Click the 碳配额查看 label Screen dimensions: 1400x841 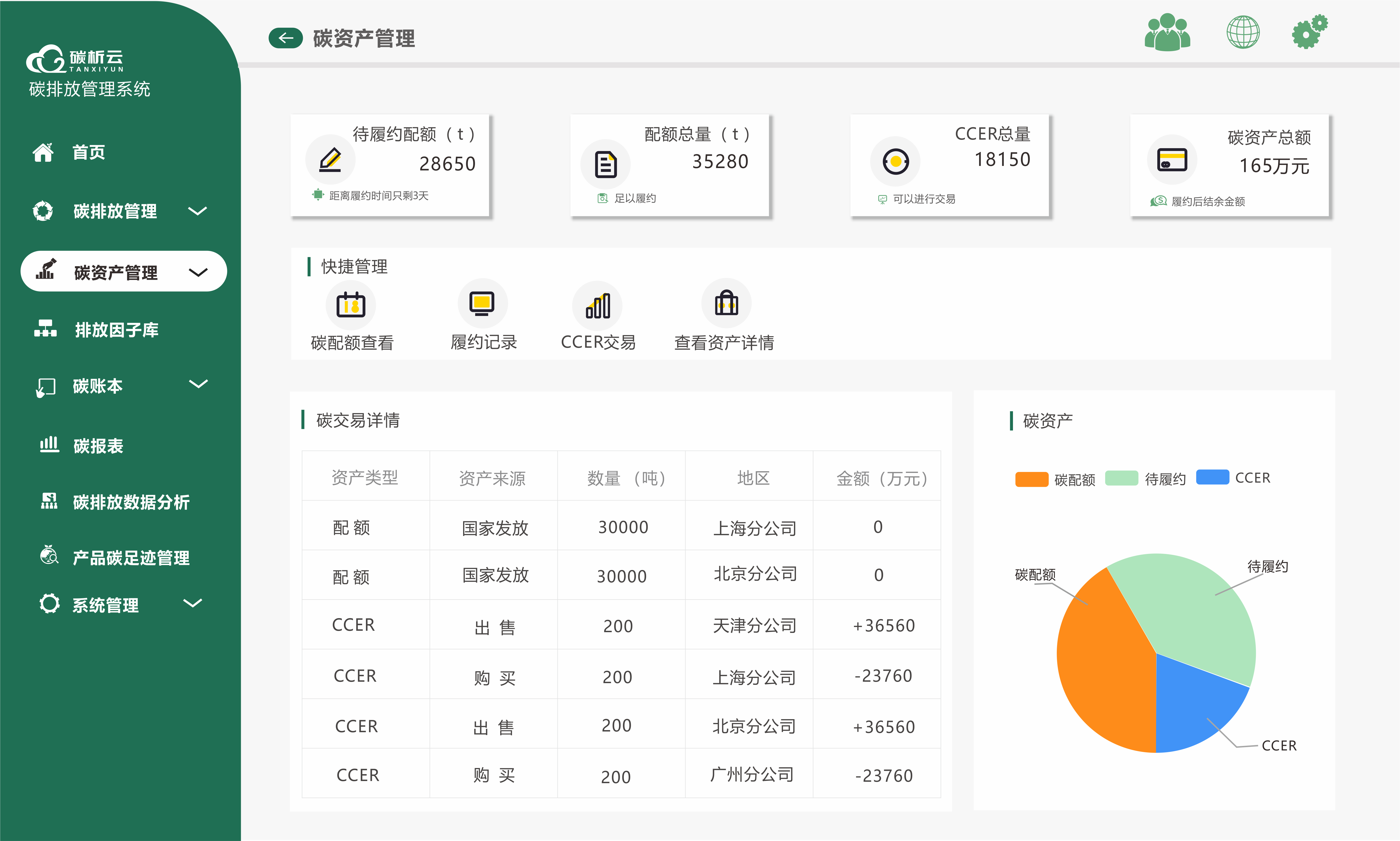coord(352,342)
